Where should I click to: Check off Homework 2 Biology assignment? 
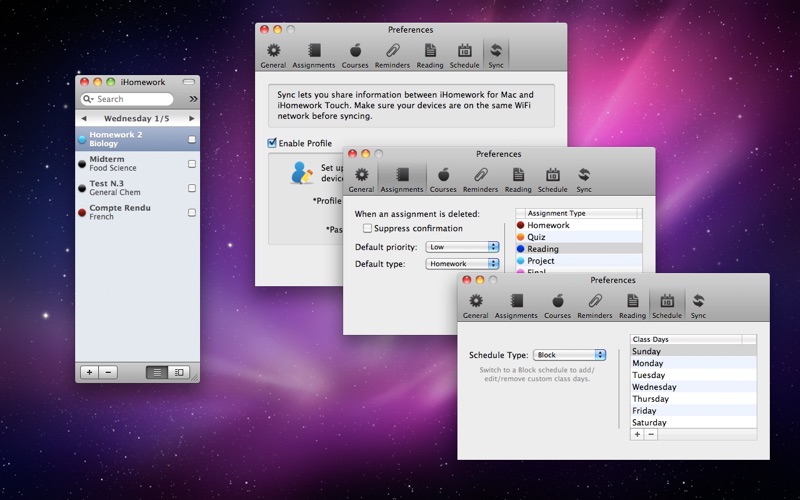click(192, 139)
